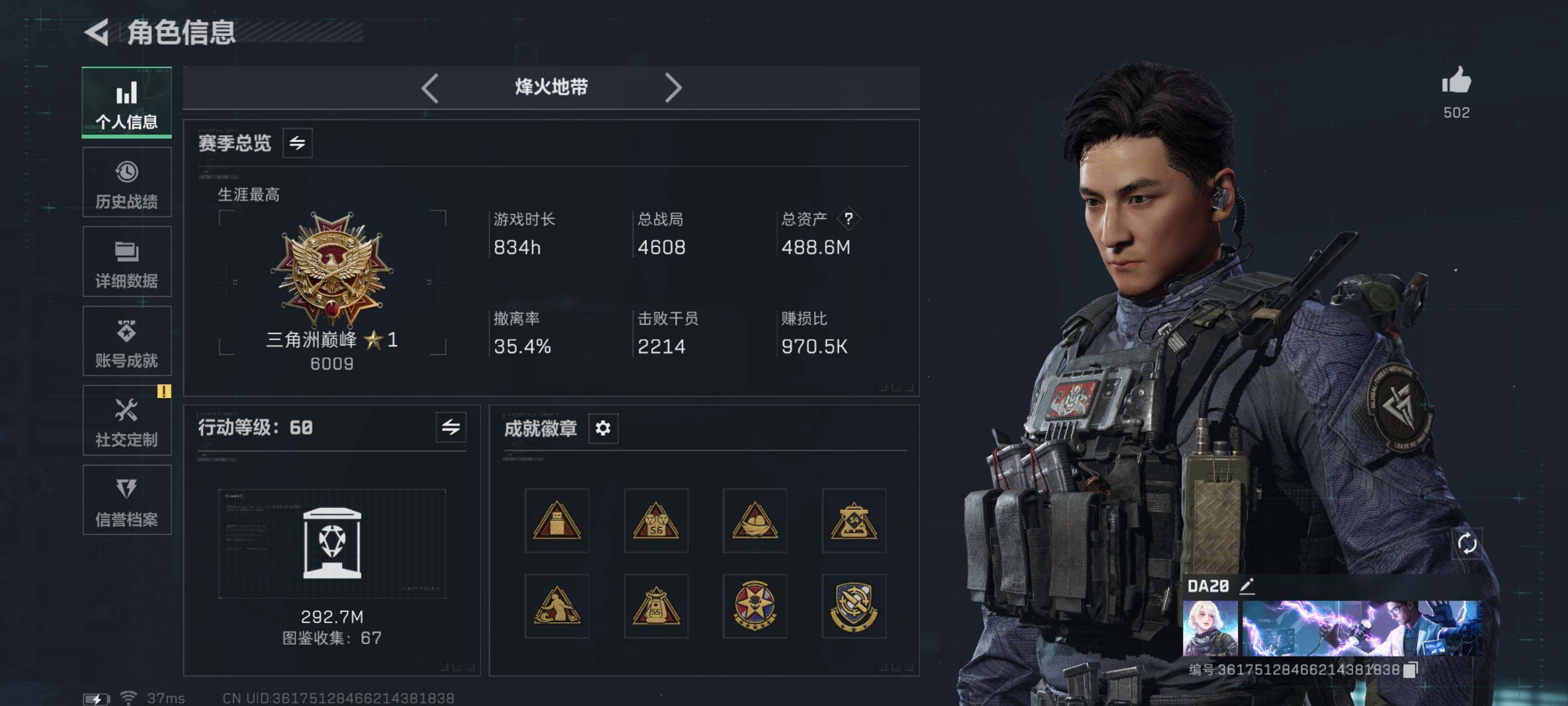Open the 成就徽章 gear settings icon
Screen dimensions: 1568x706
point(603,428)
